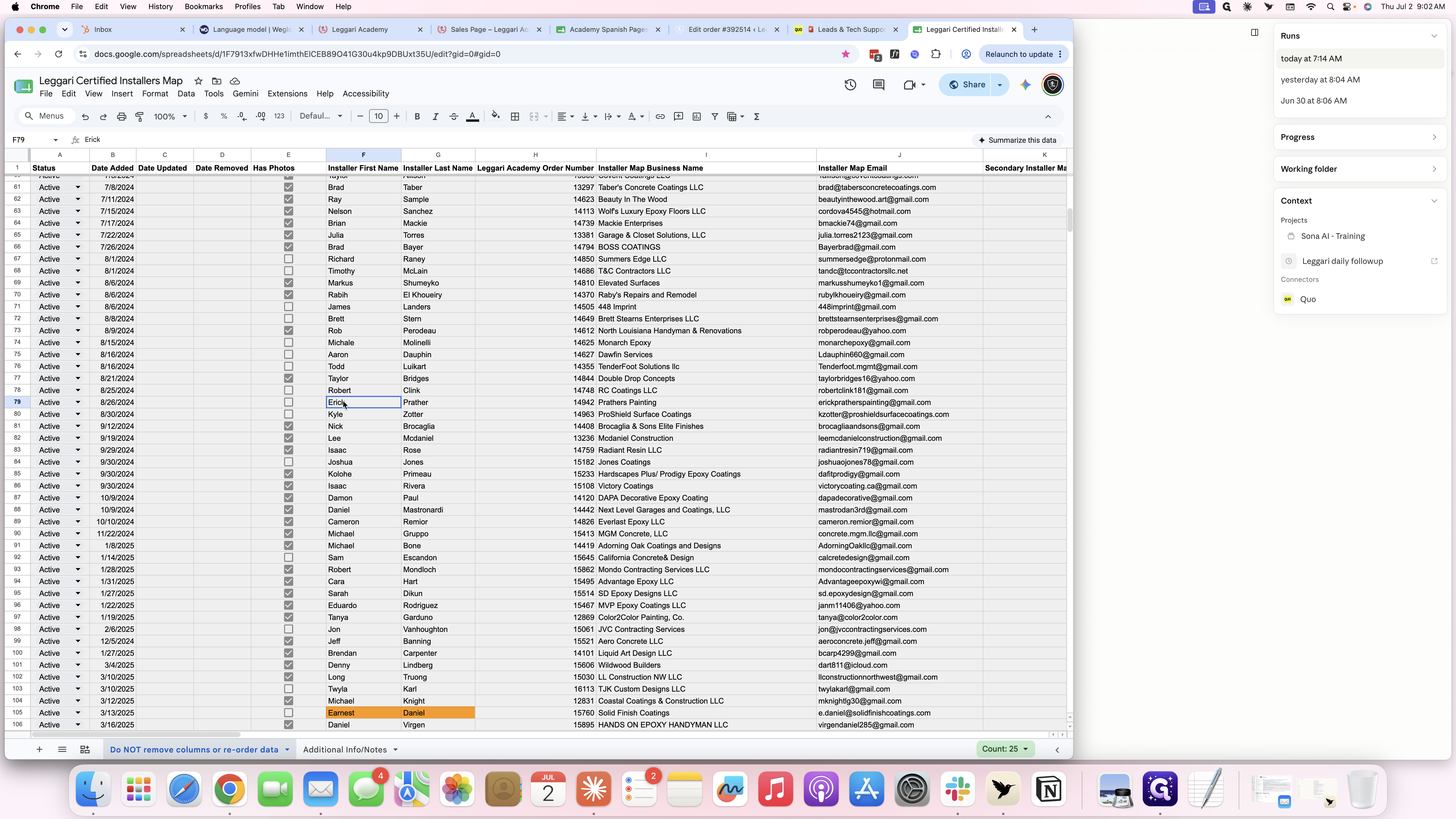Toggle Has Photos checkbox for Richard Raney
Viewport: 1456px width, 819px height.
(x=288, y=259)
